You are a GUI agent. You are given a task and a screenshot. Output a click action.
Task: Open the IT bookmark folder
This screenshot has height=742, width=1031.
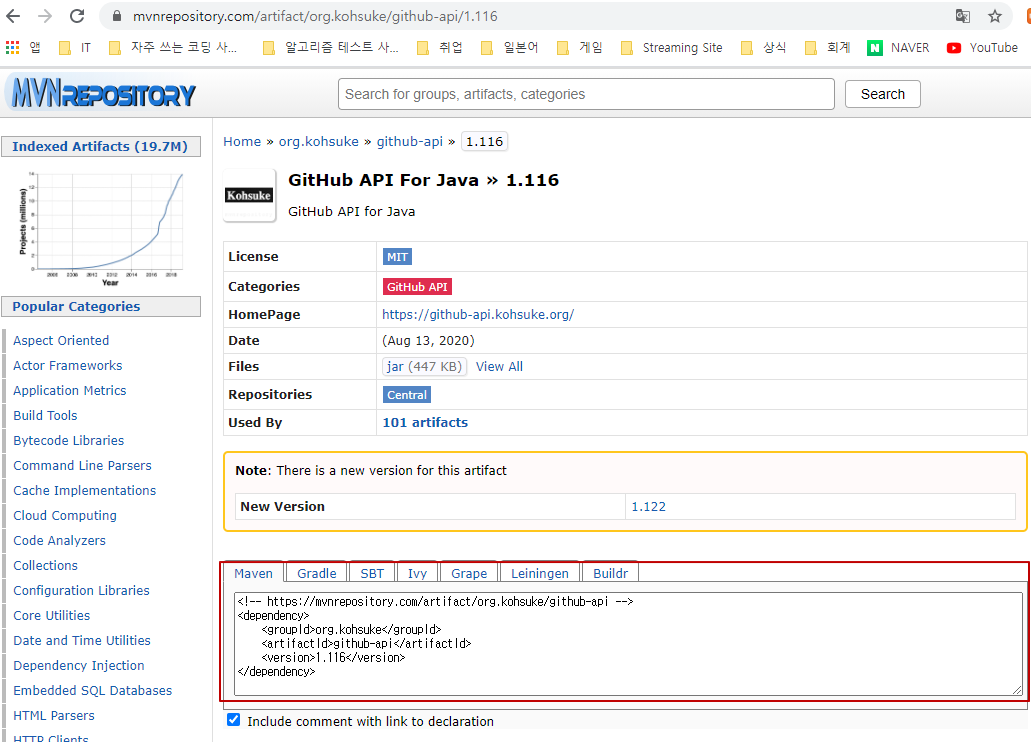(75, 47)
